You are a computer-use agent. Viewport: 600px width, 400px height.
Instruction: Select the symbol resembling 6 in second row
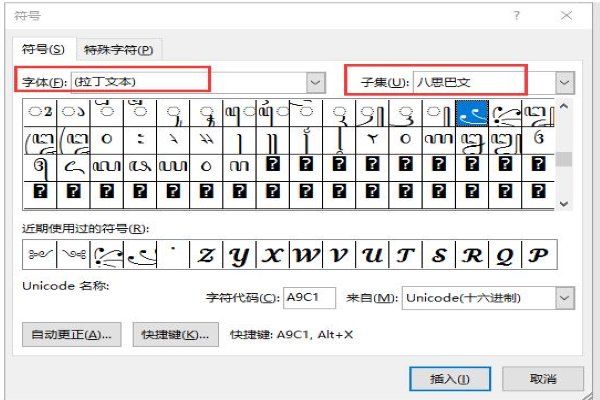point(539,140)
